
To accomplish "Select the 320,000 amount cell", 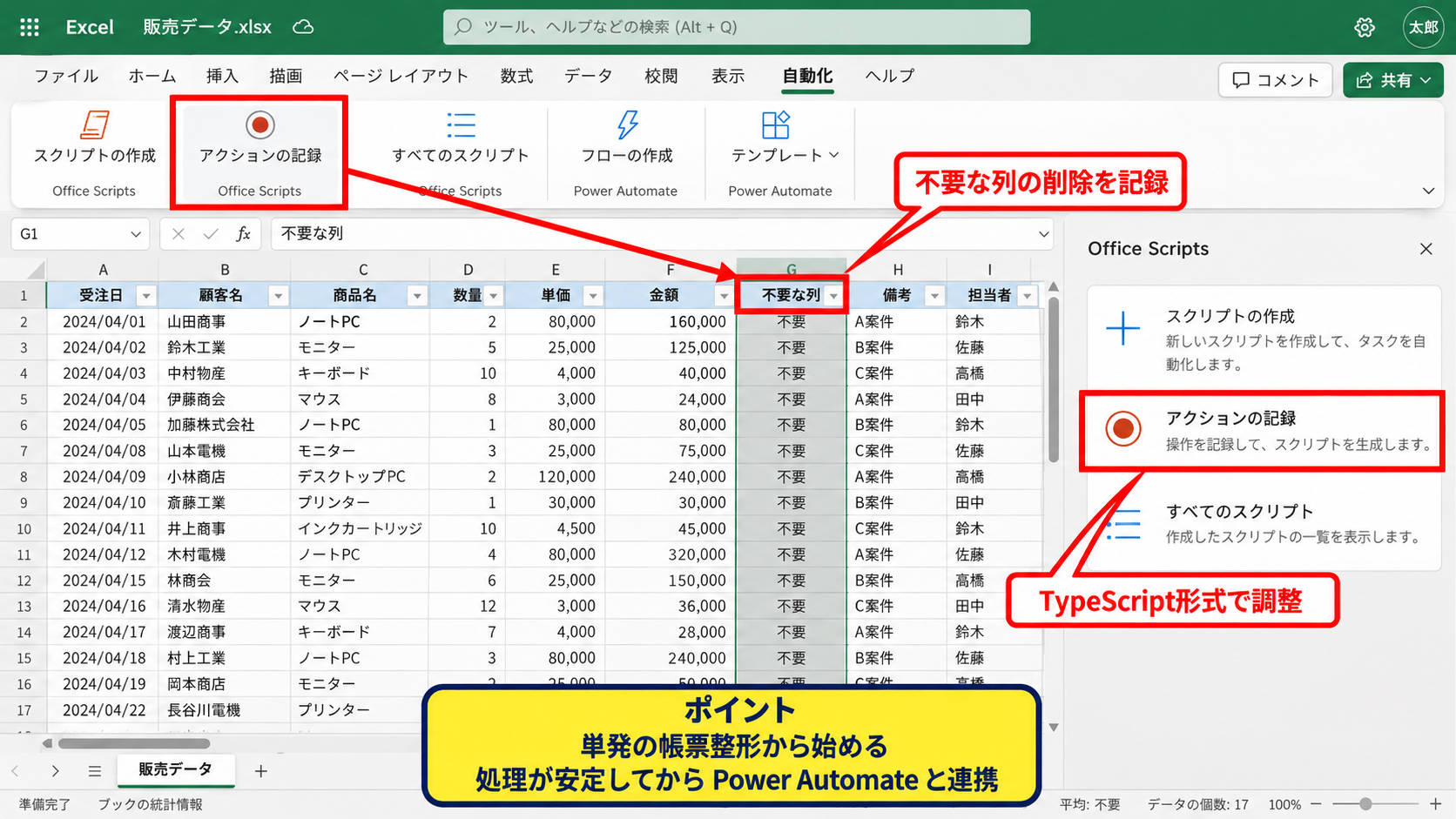I will pos(670,554).
